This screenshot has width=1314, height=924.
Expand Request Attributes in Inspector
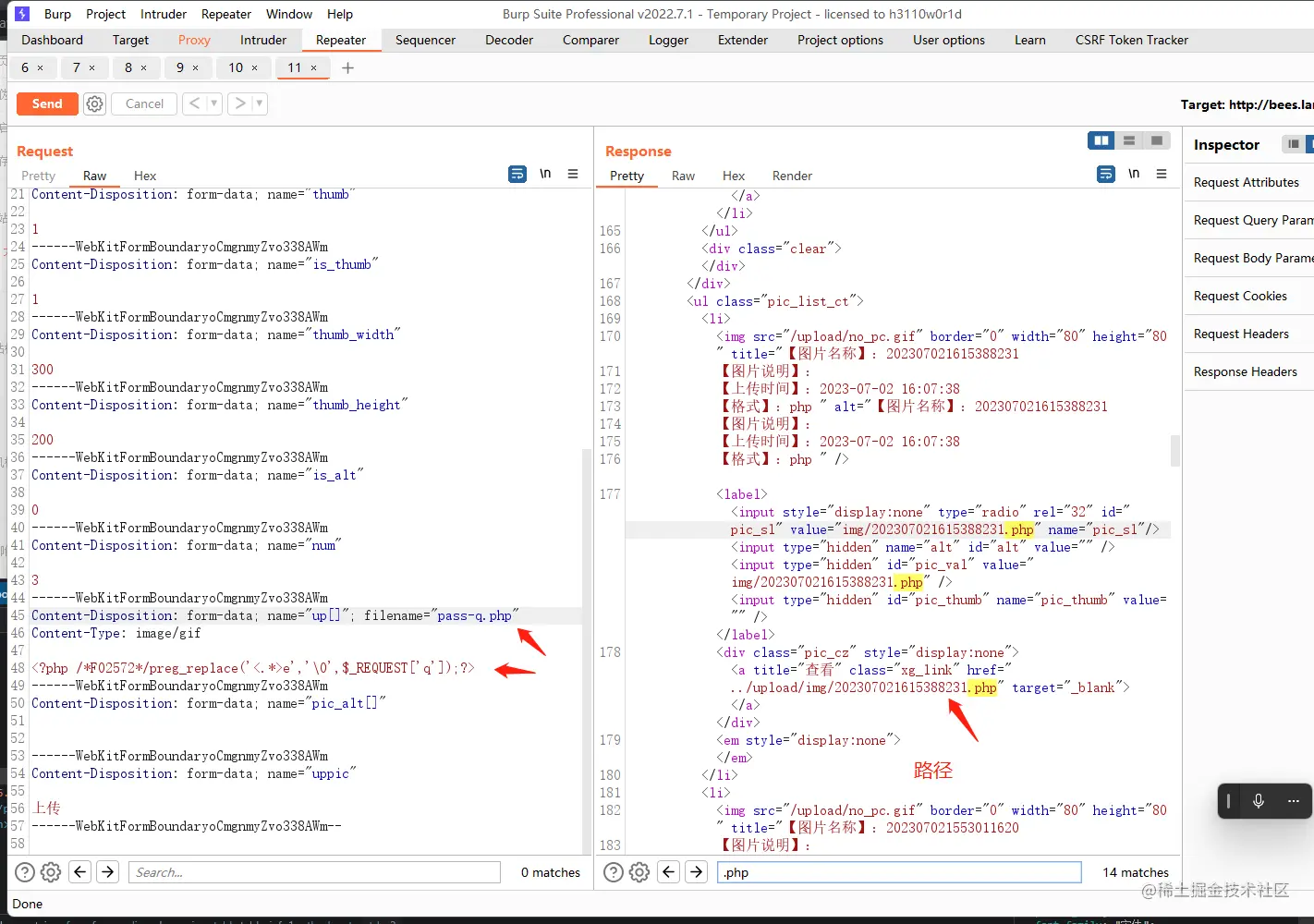1248,182
